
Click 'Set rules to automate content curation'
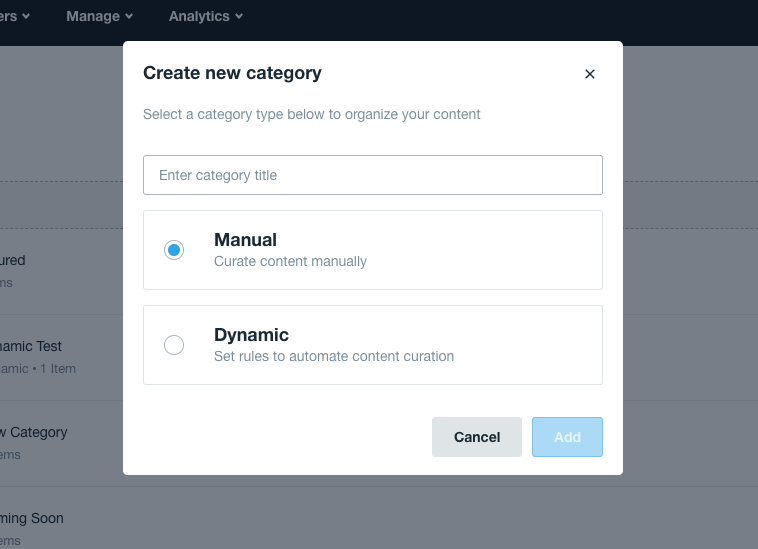click(x=334, y=356)
